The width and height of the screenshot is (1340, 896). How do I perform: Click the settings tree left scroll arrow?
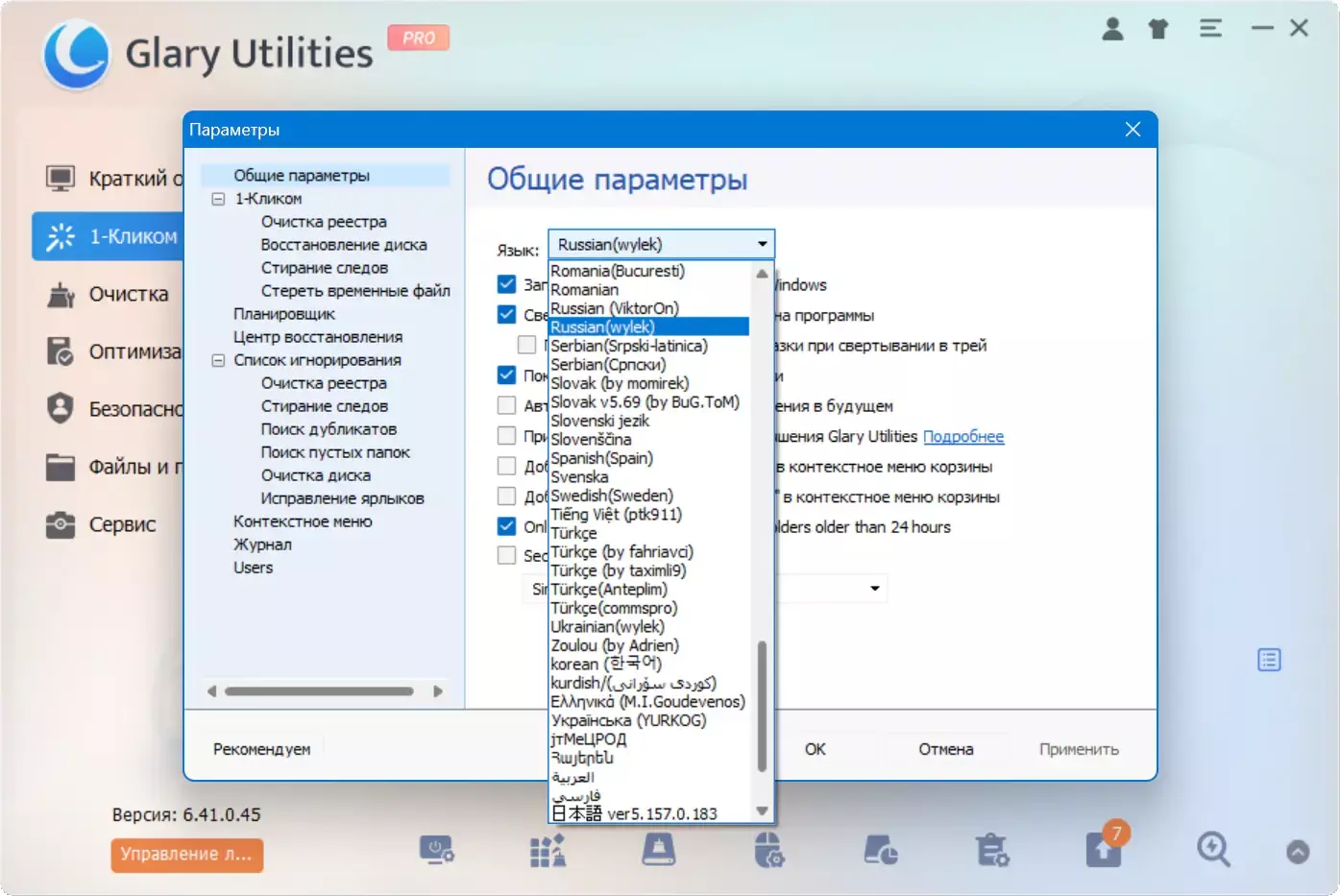[x=212, y=690]
